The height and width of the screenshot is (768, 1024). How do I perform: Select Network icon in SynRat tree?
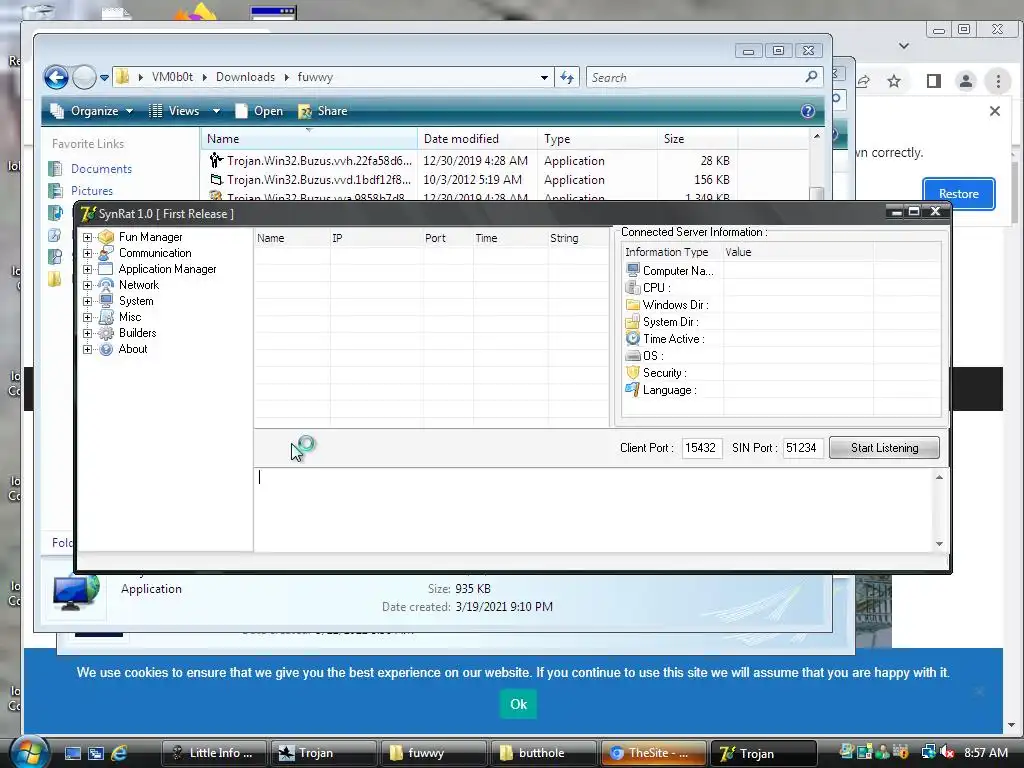(106, 285)
